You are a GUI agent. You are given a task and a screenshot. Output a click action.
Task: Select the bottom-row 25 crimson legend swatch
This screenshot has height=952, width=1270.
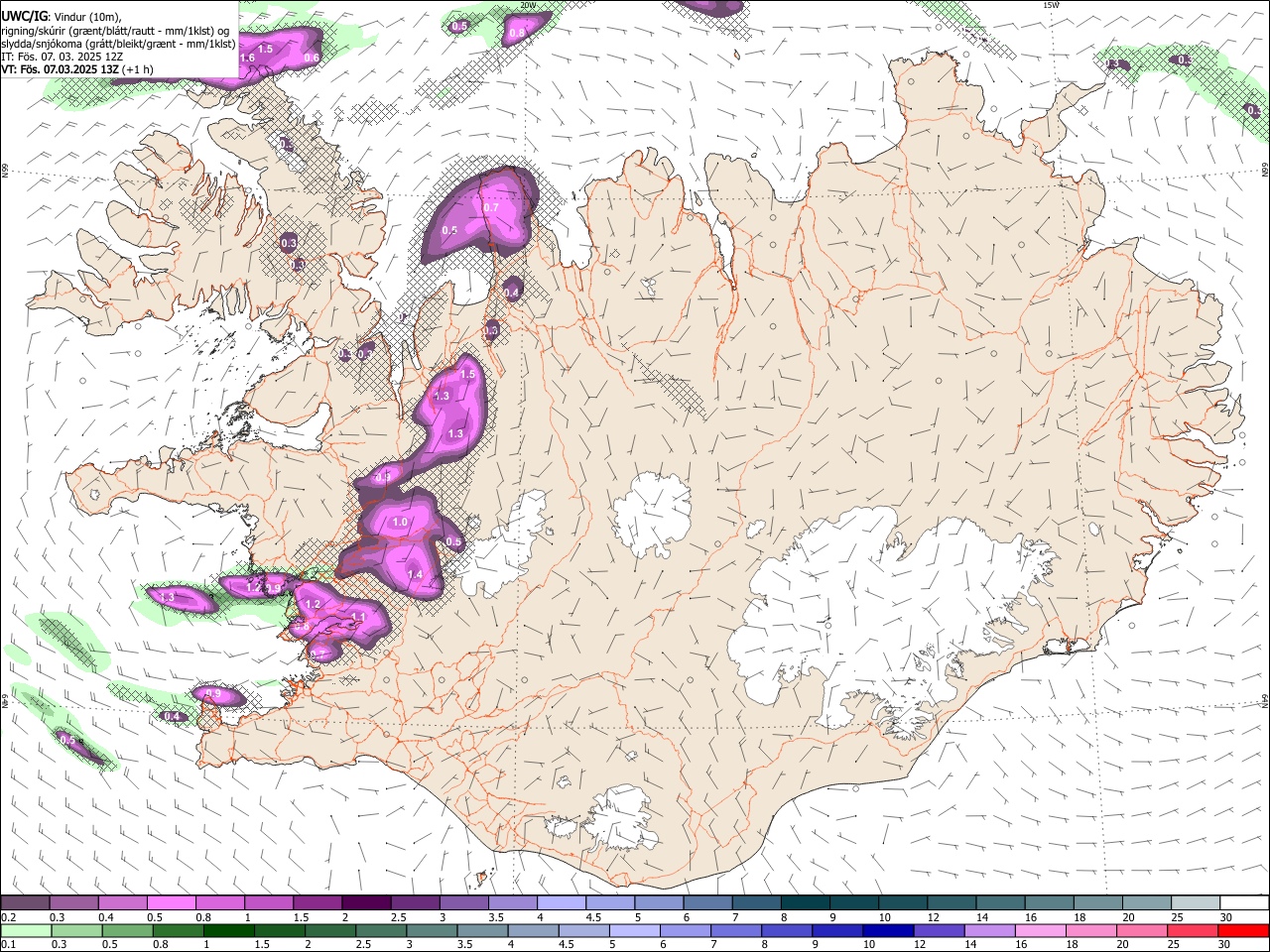(1194, 930)
